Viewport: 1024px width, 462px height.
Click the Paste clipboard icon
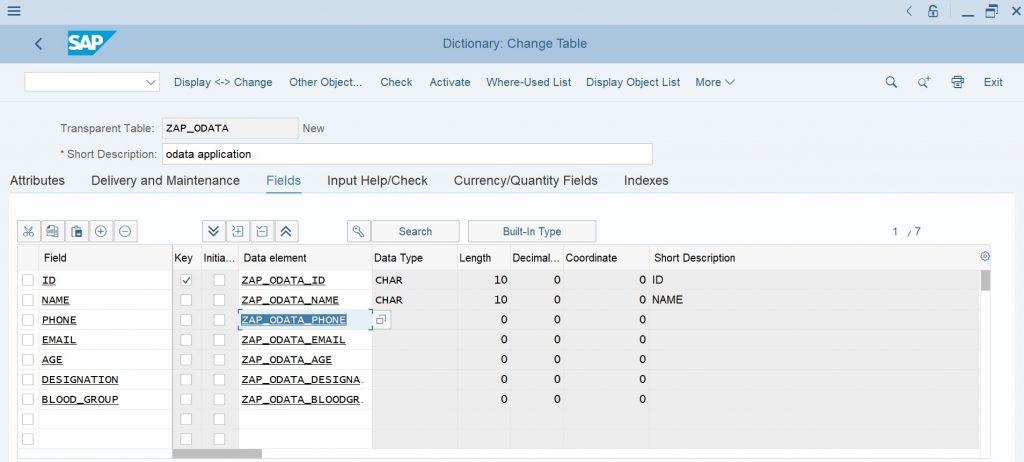pos(76,231)
